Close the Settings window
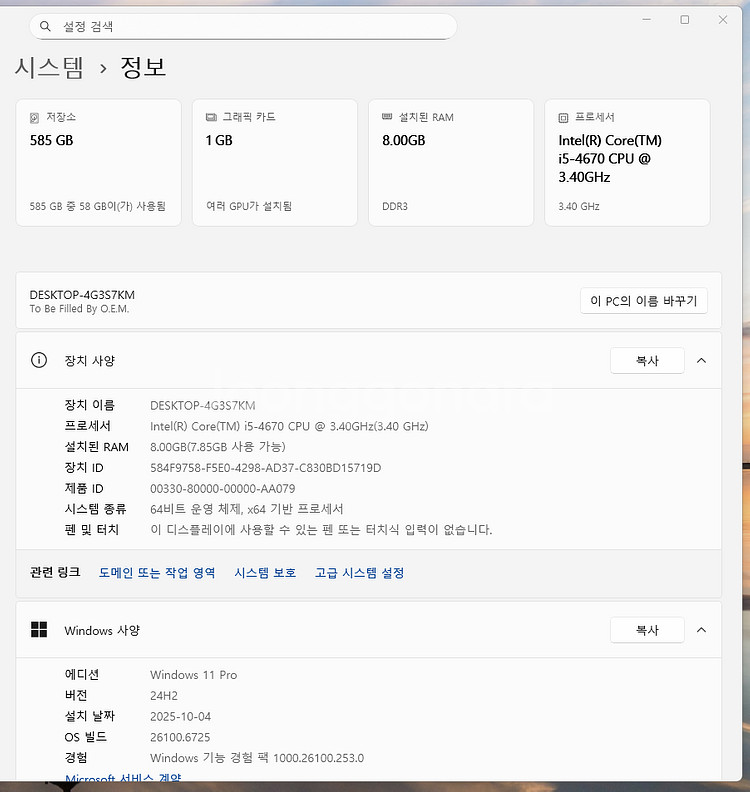The width and height of the screenshot is (750, 792). 723,20
